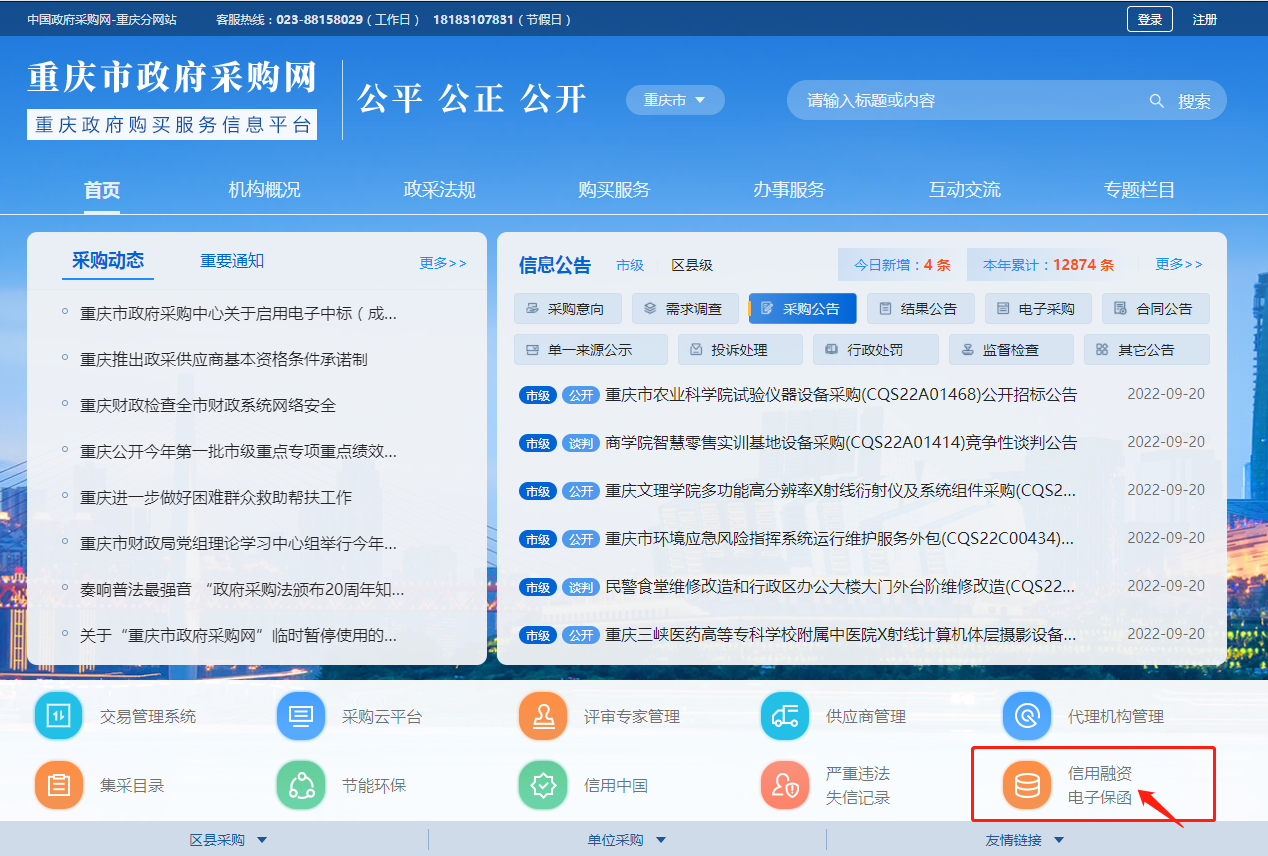Open the 政采法规 navigation menu
Screen dimensions: 1268x856
(x=439, y=190)
